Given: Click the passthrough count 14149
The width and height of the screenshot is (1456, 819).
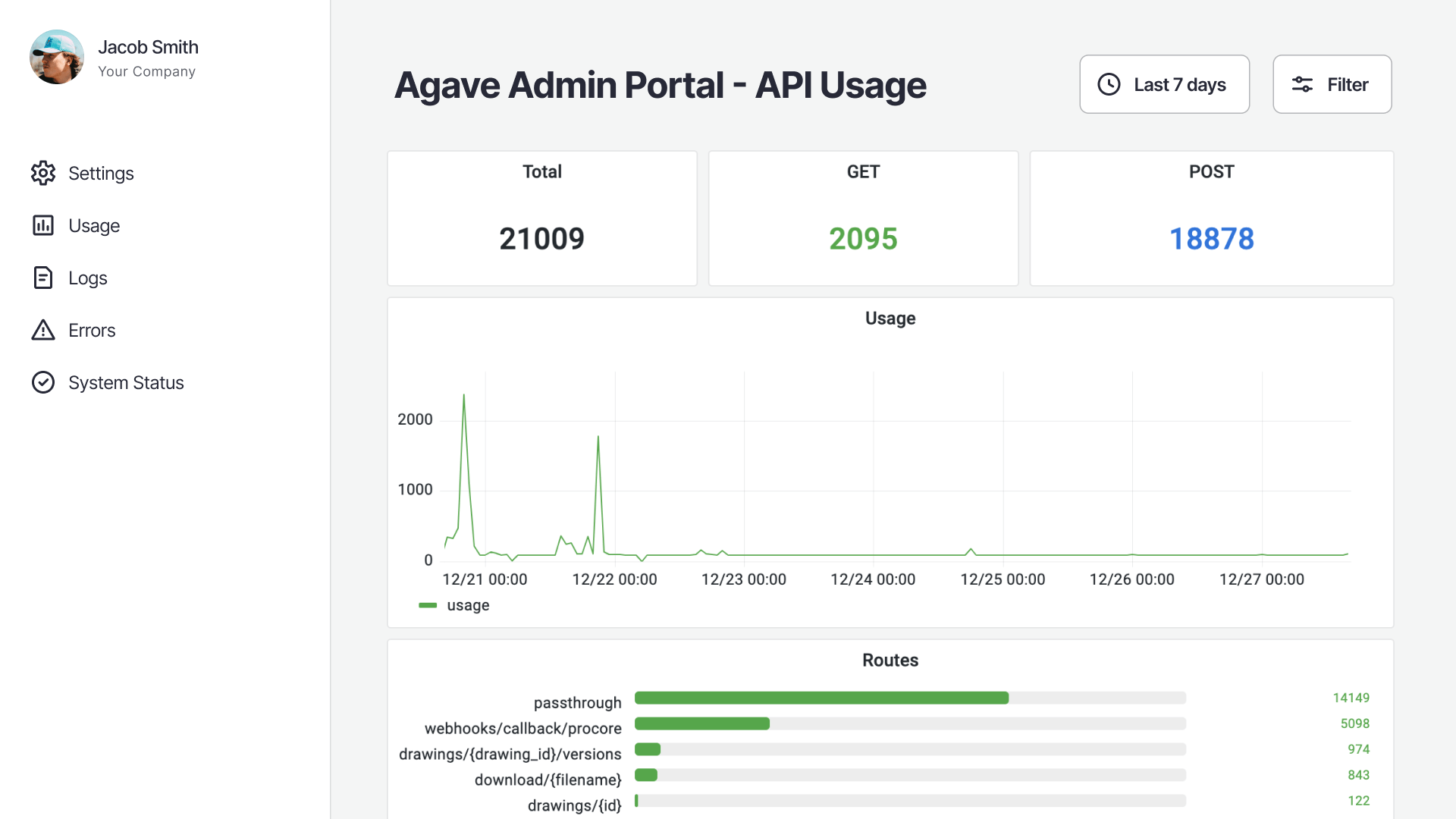Looking at the screenshot, I should coord(1351,698).
